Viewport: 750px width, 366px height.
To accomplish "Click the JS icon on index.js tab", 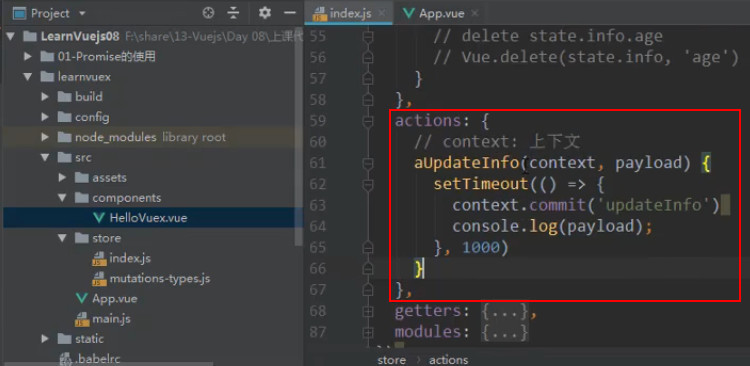I will (x=319, y=14).
